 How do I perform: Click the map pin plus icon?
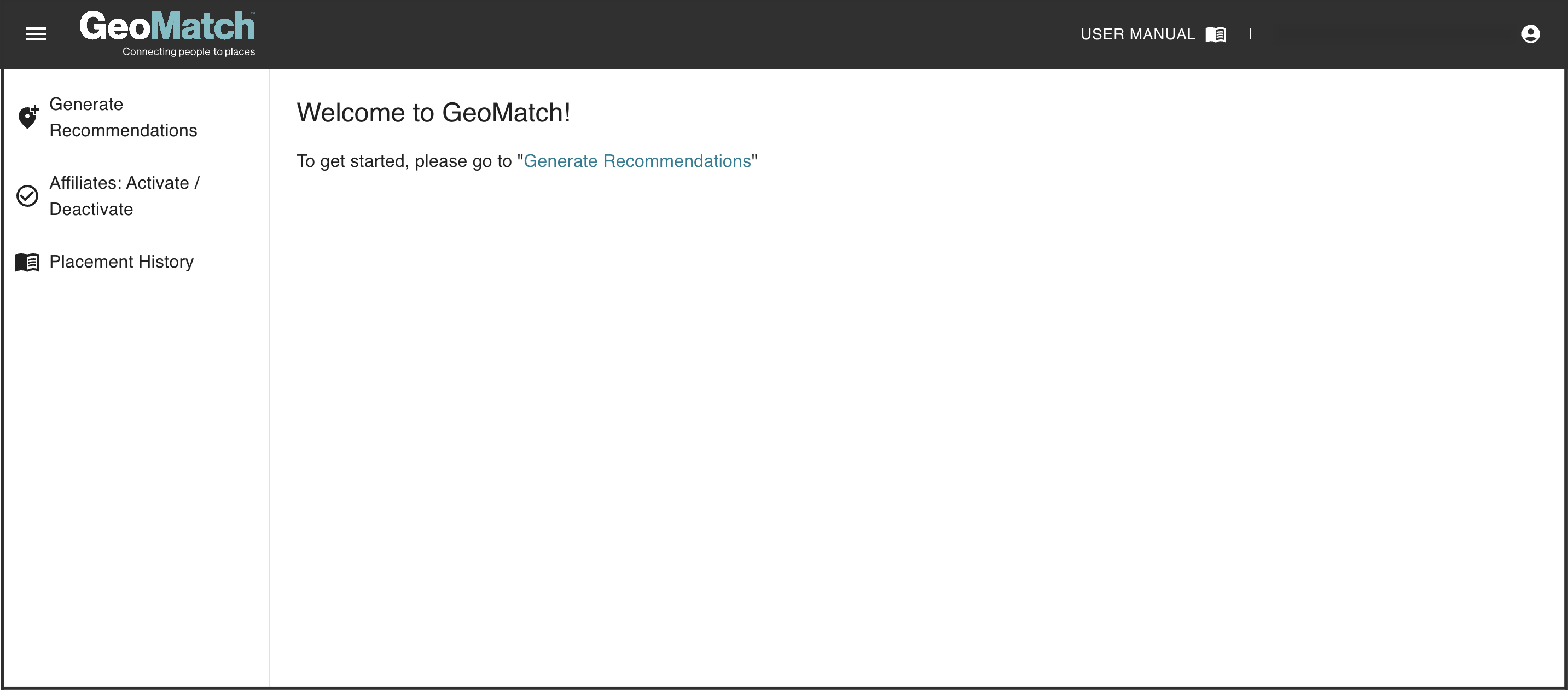(28, 117)
